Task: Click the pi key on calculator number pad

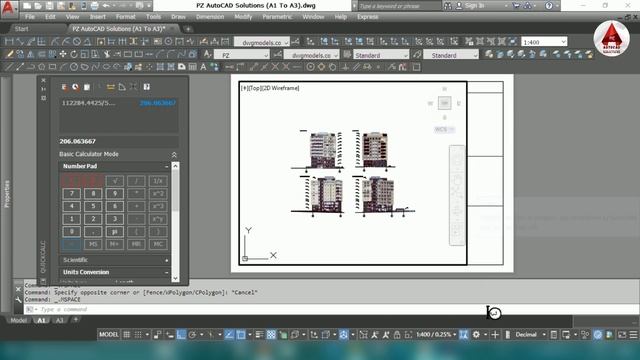Action: click(x=115, y=231)
